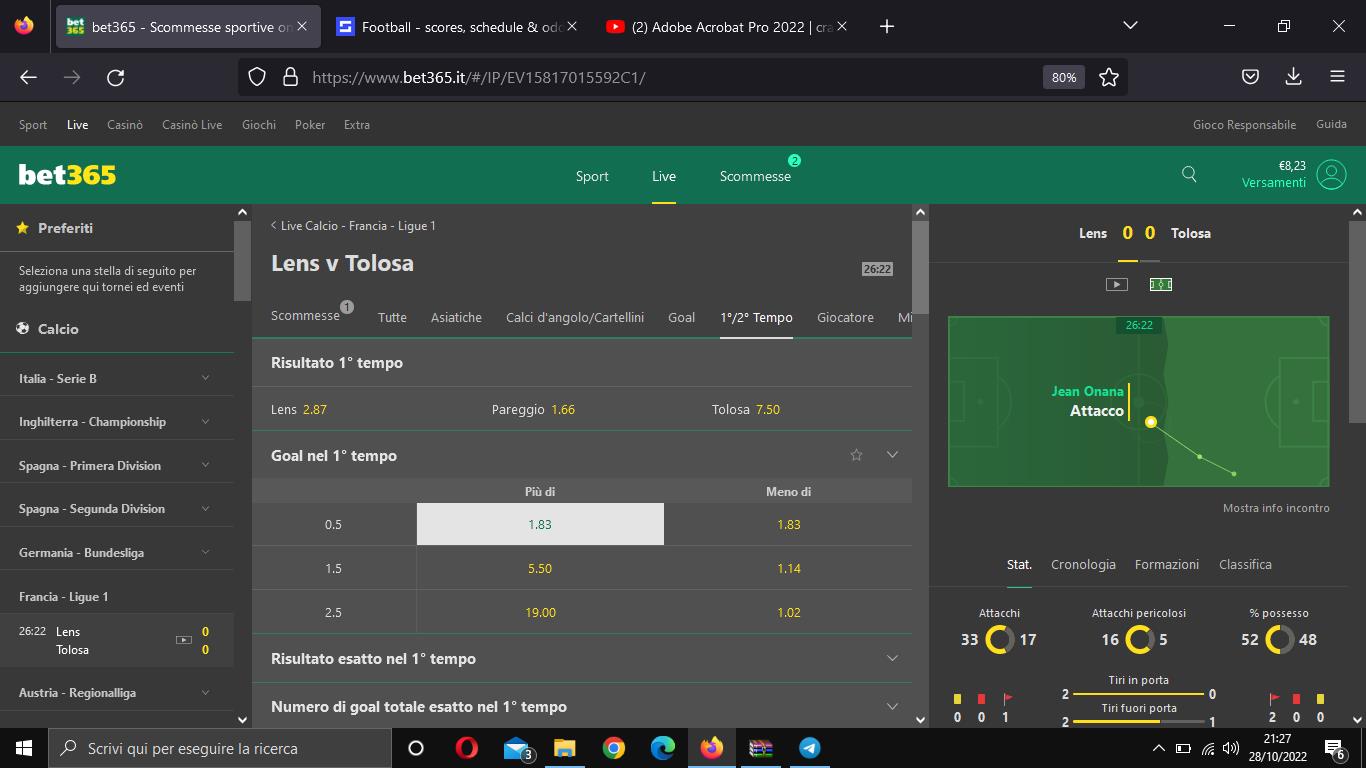Select Meno di 1.5 odds 1.14
Image resolution: width=1366 pixels, height=768 pixels.
788,568
